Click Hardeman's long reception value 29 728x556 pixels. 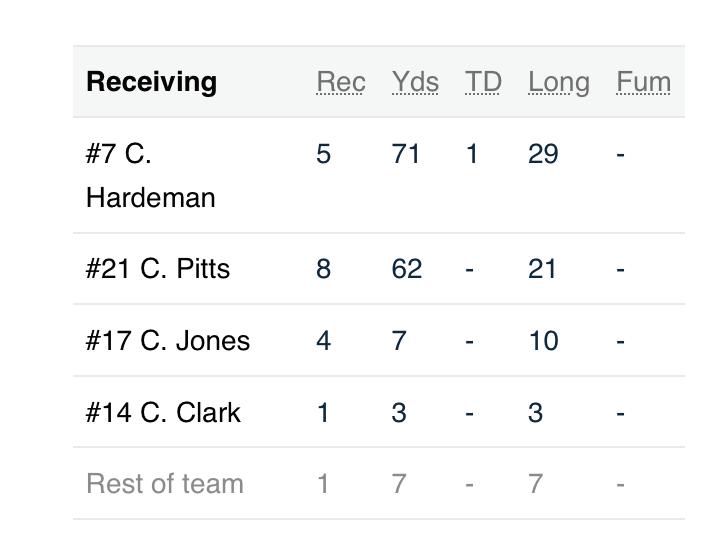pyautogui.click(x=542, y=154)
